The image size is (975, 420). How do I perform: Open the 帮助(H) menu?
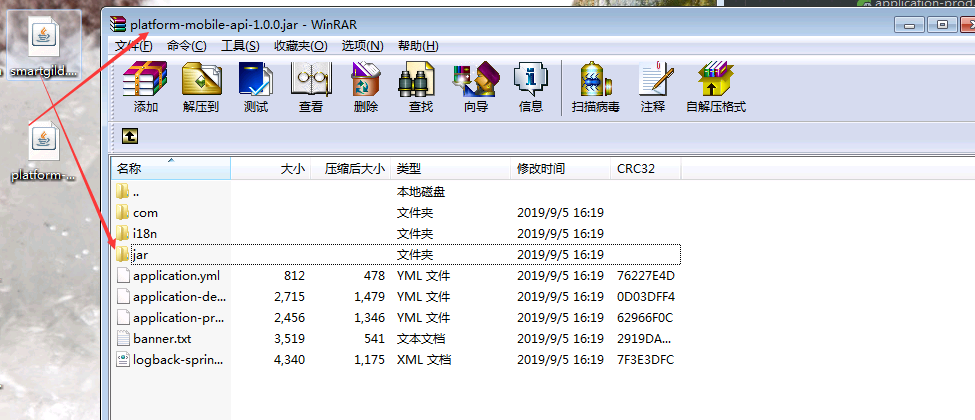point(418,45)
